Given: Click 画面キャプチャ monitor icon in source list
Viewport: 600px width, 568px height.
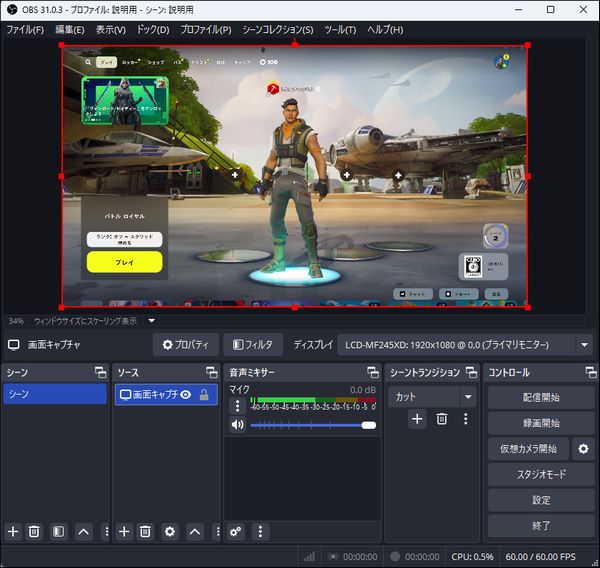Looking at the screenshot, I should coord(126,395).
